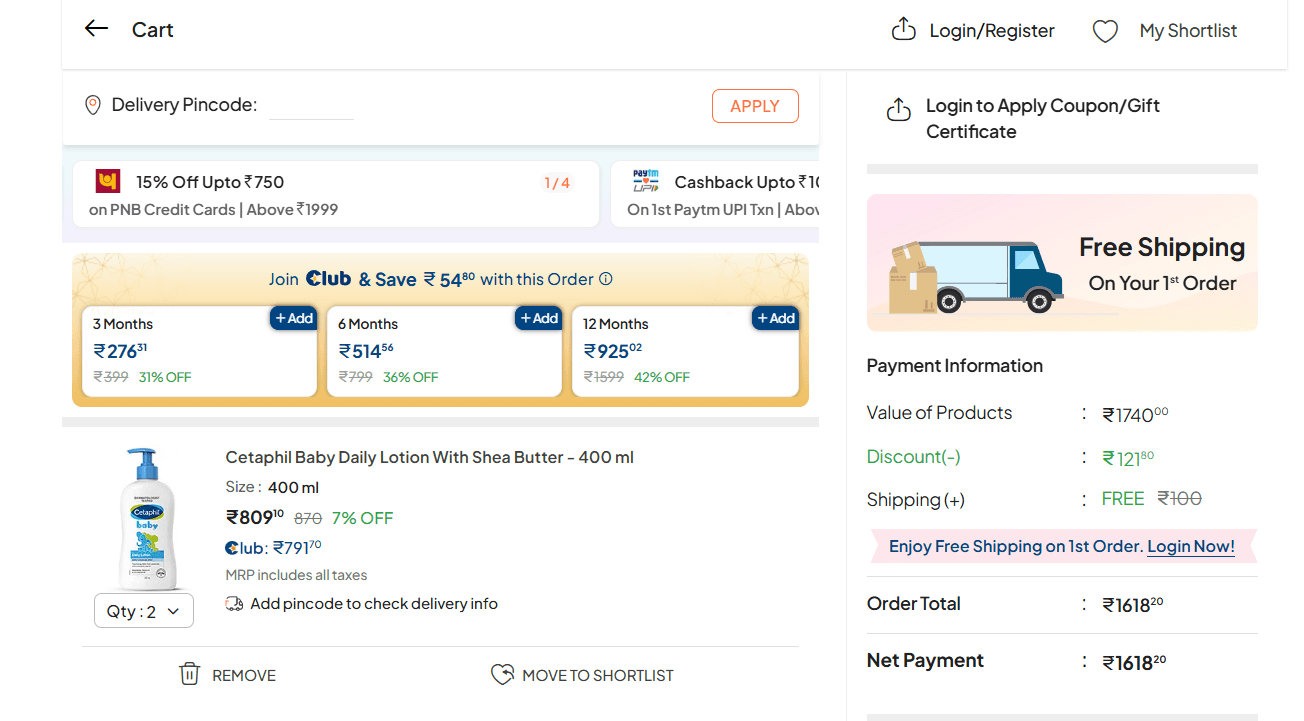Click the location pin icon by Delivery Pincode
Viewport: 1304px width, 721px height.
pyautogui.click(x=93, y=105)
